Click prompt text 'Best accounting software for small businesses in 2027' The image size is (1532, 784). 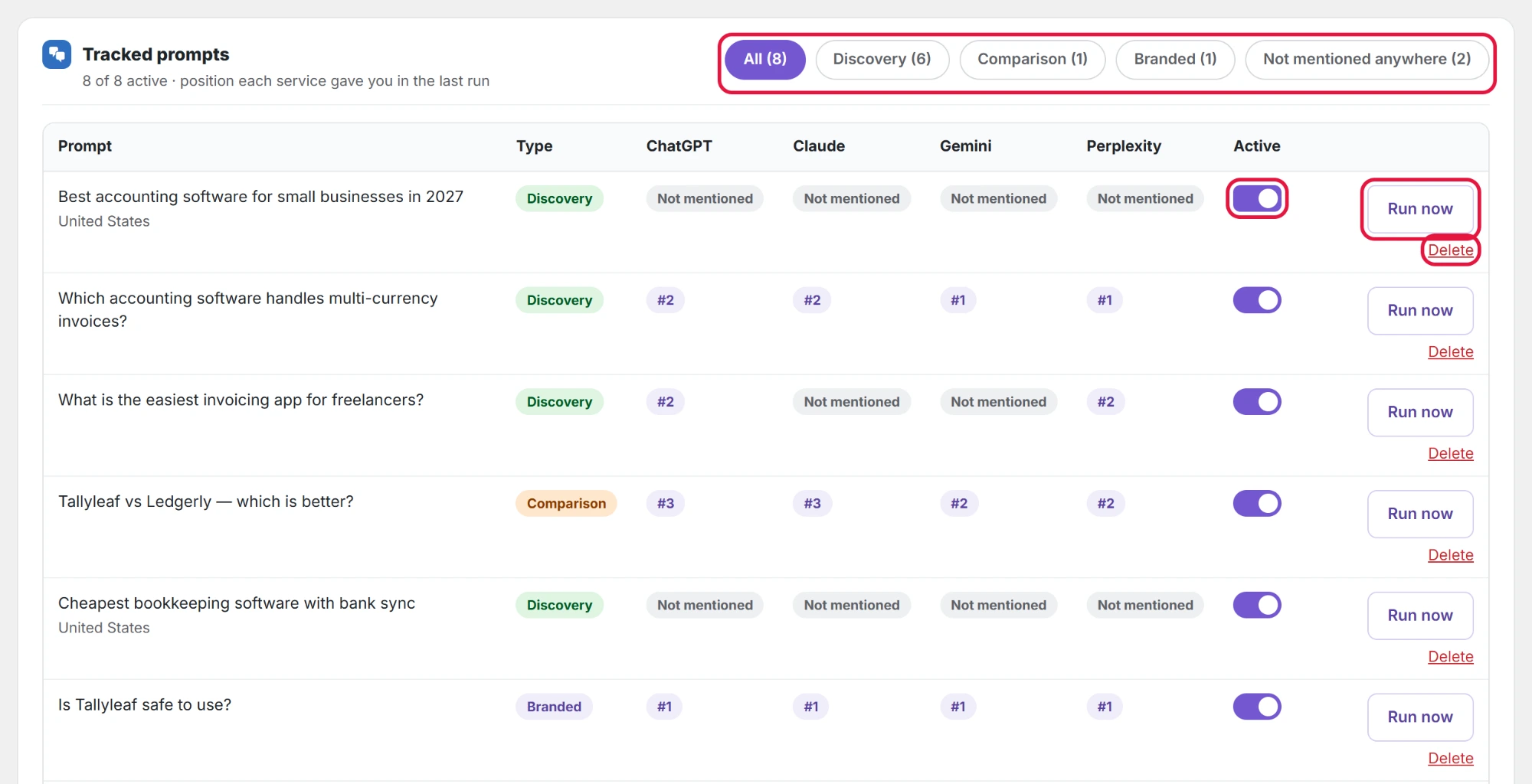click(x=260, y=197)
